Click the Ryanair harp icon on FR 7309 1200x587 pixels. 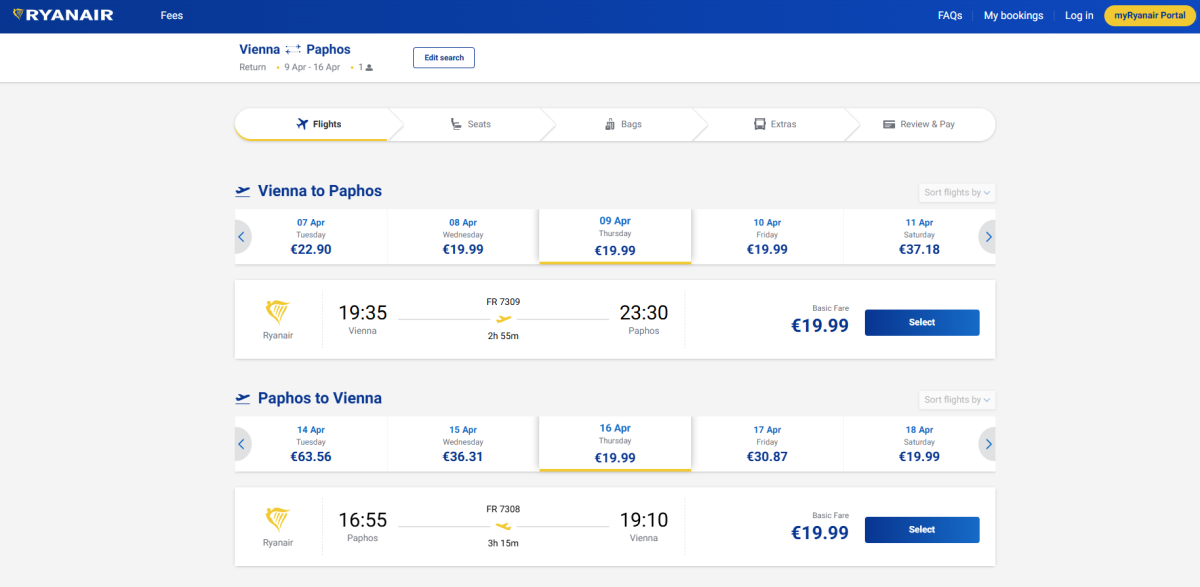point(278,312)
